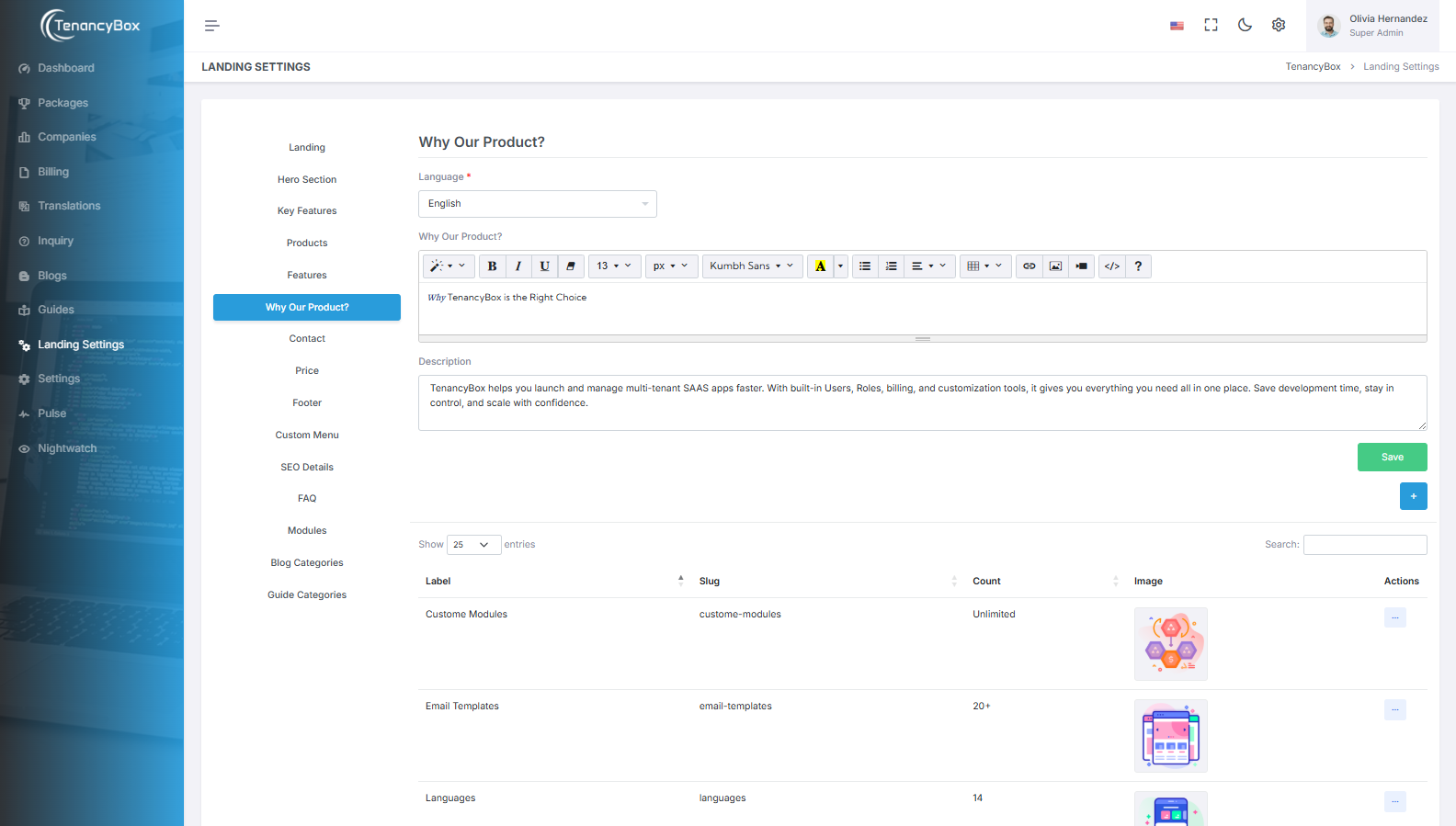Toggle the sidebar hamburger menu
1456x826 pixels.
[211, 26]
